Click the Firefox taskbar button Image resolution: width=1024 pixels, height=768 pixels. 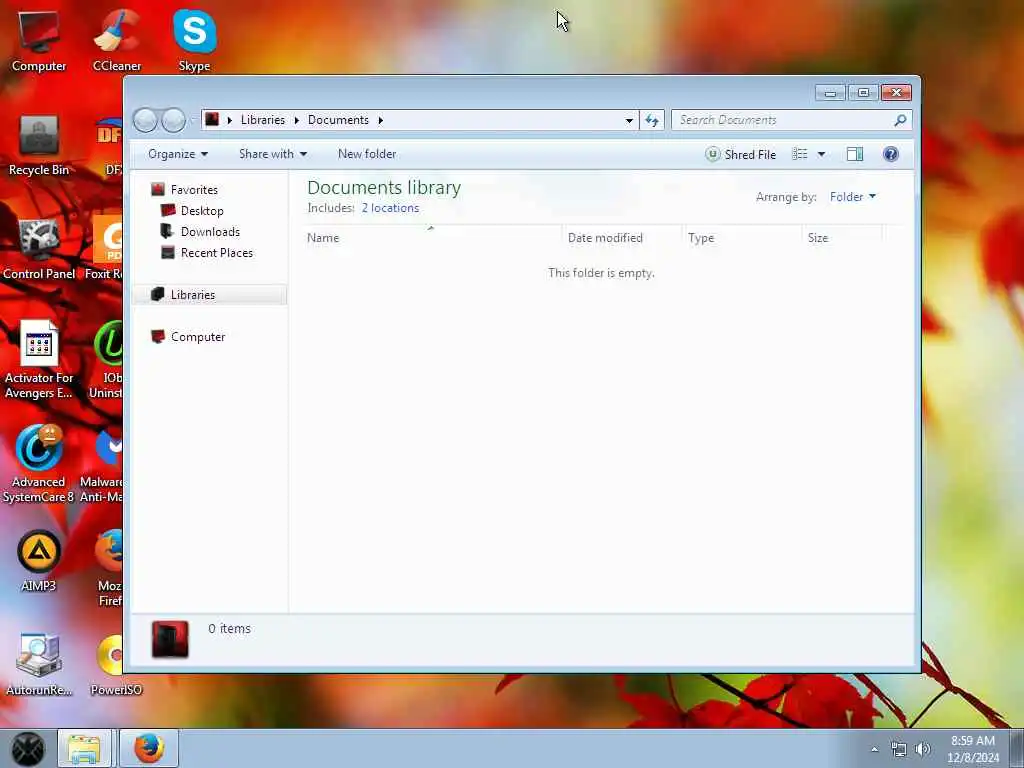tap(149, 748)
